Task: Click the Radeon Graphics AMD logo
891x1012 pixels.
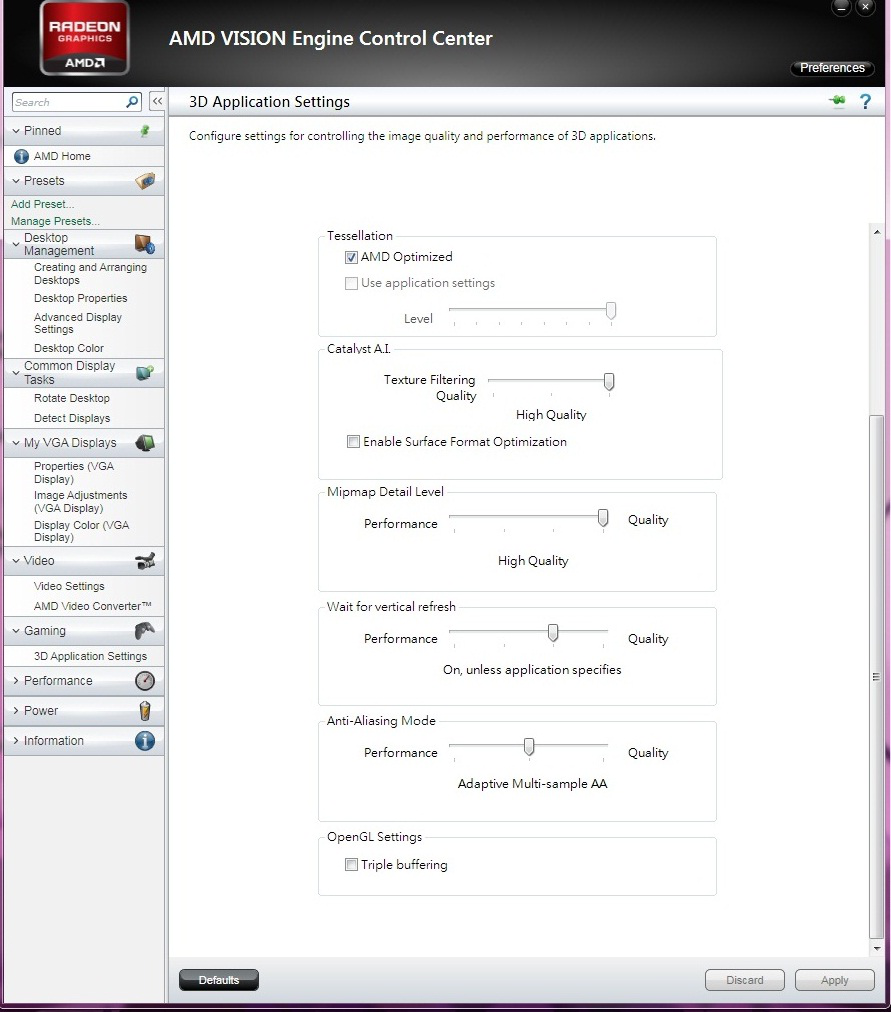Action: pyautogui.click(x=85, y=39)
